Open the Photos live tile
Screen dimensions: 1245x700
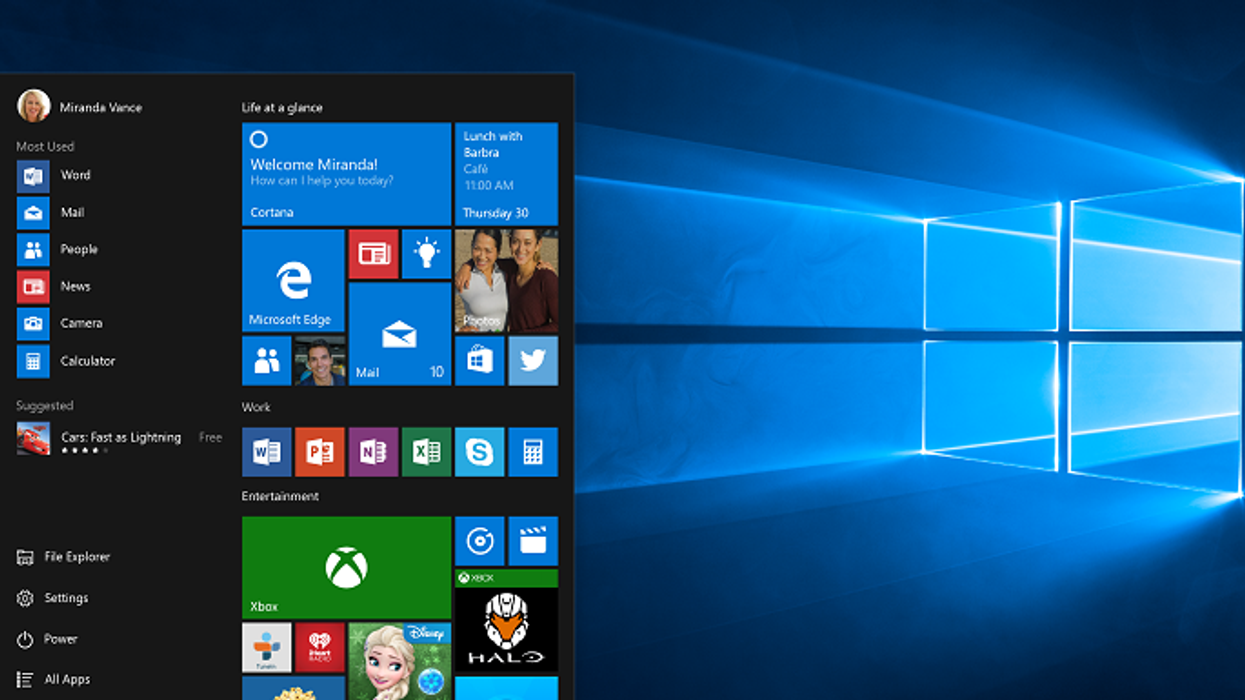coord(506,281)
